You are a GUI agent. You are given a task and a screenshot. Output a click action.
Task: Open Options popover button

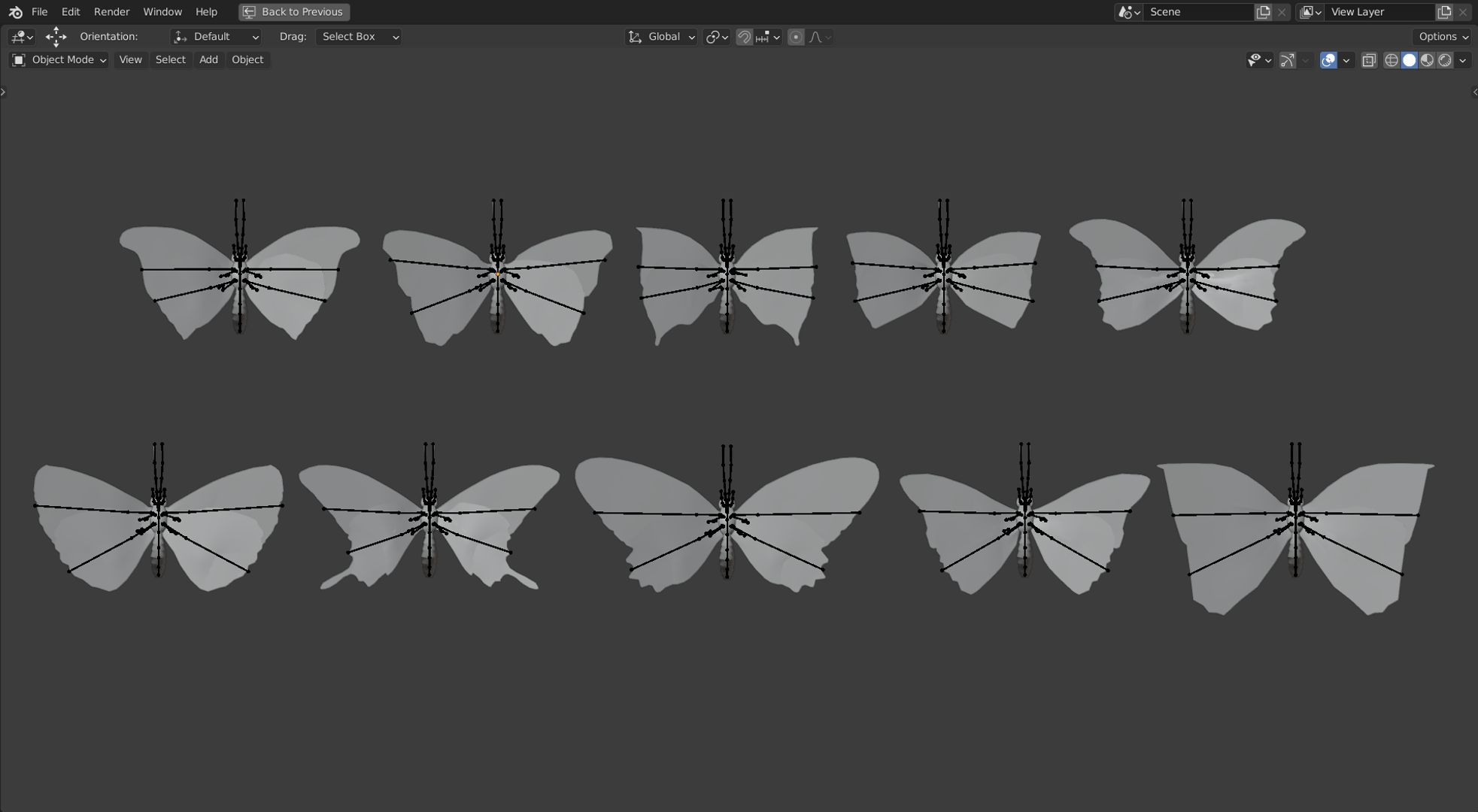pos(1443,37)
